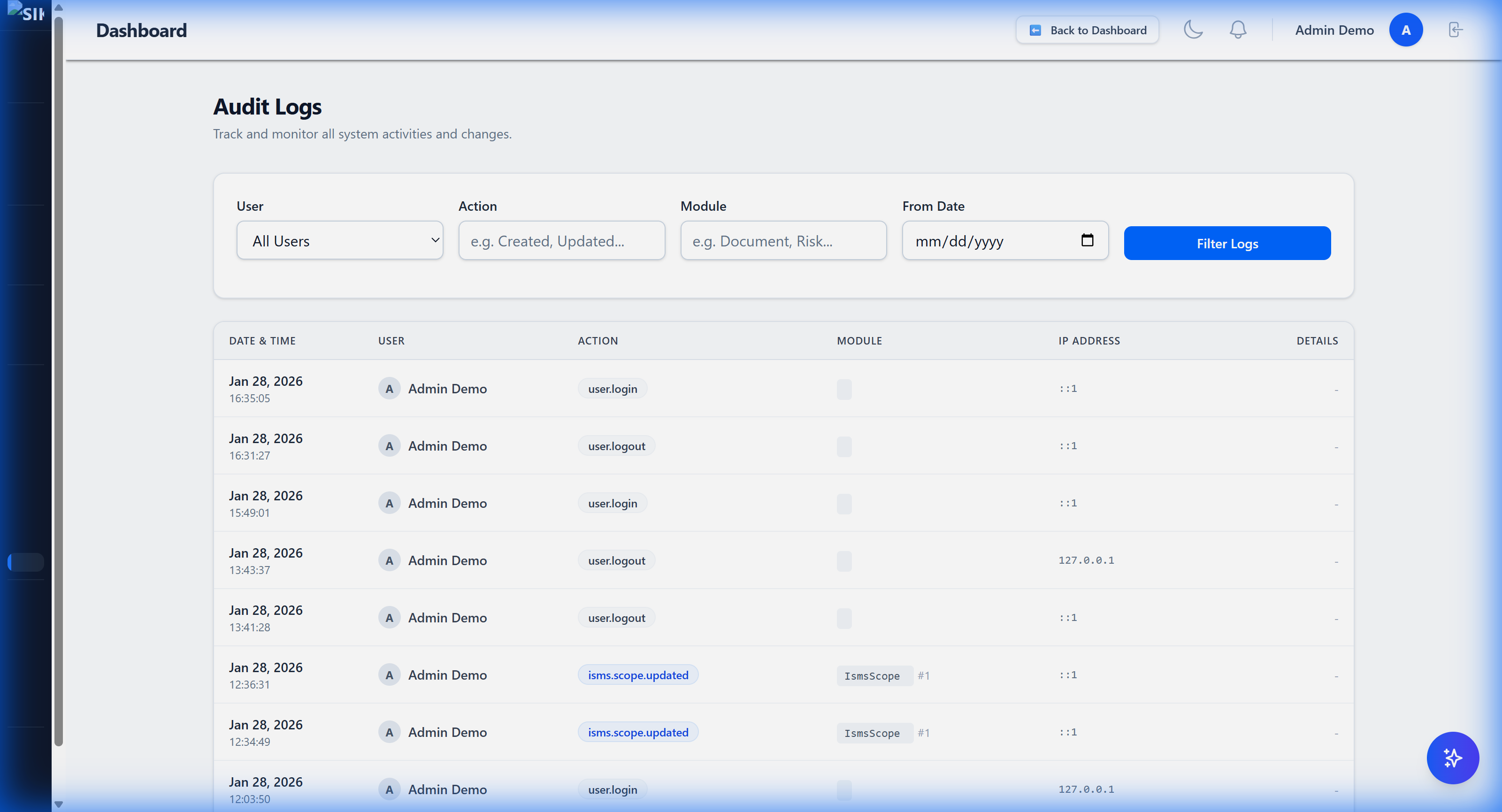Click the isms.scope.updated action link
The width and height of the screenshot is (1502, 812).
pos(637,674)
